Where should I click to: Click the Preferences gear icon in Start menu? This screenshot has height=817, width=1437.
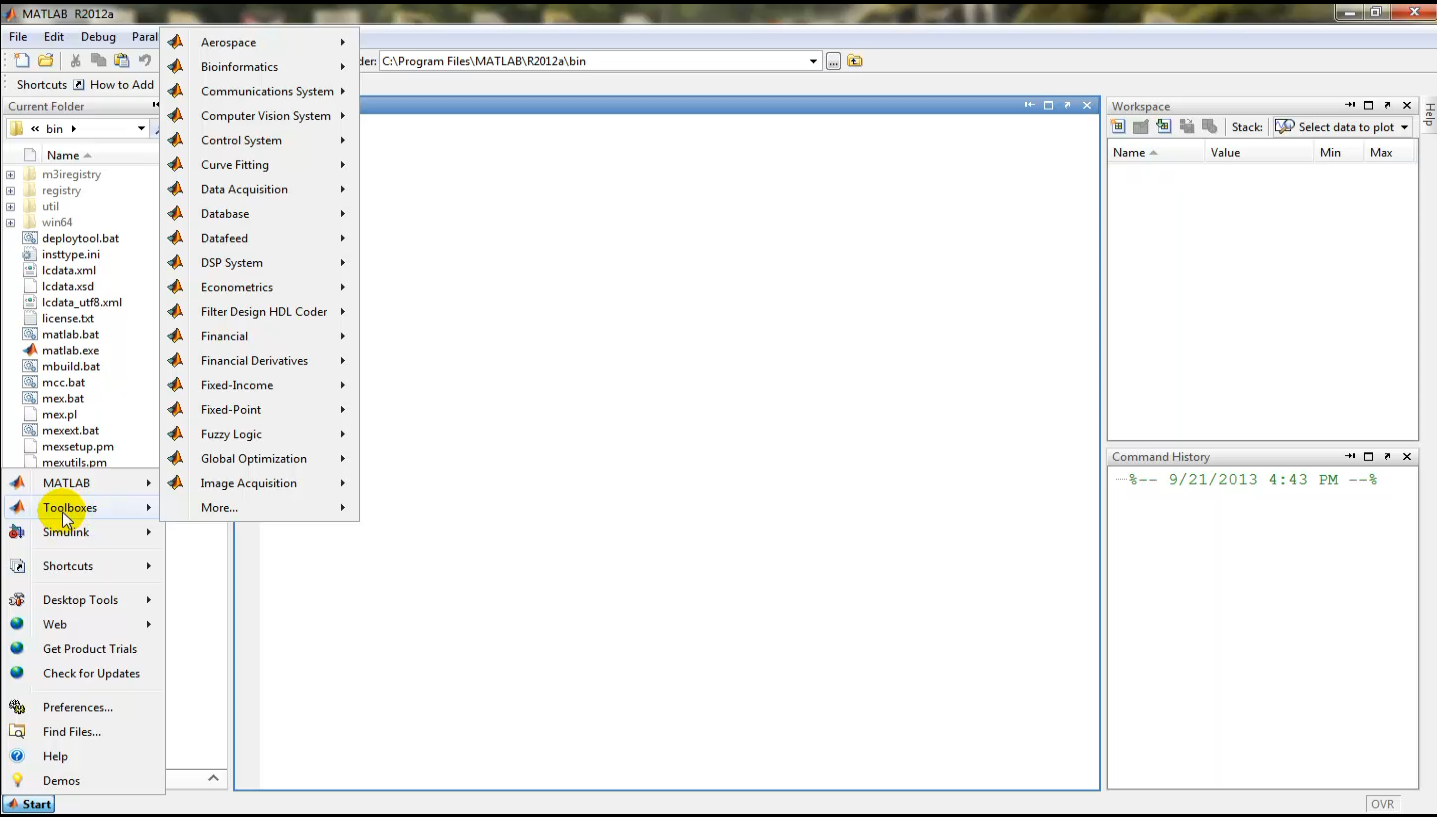pos(17,707)
